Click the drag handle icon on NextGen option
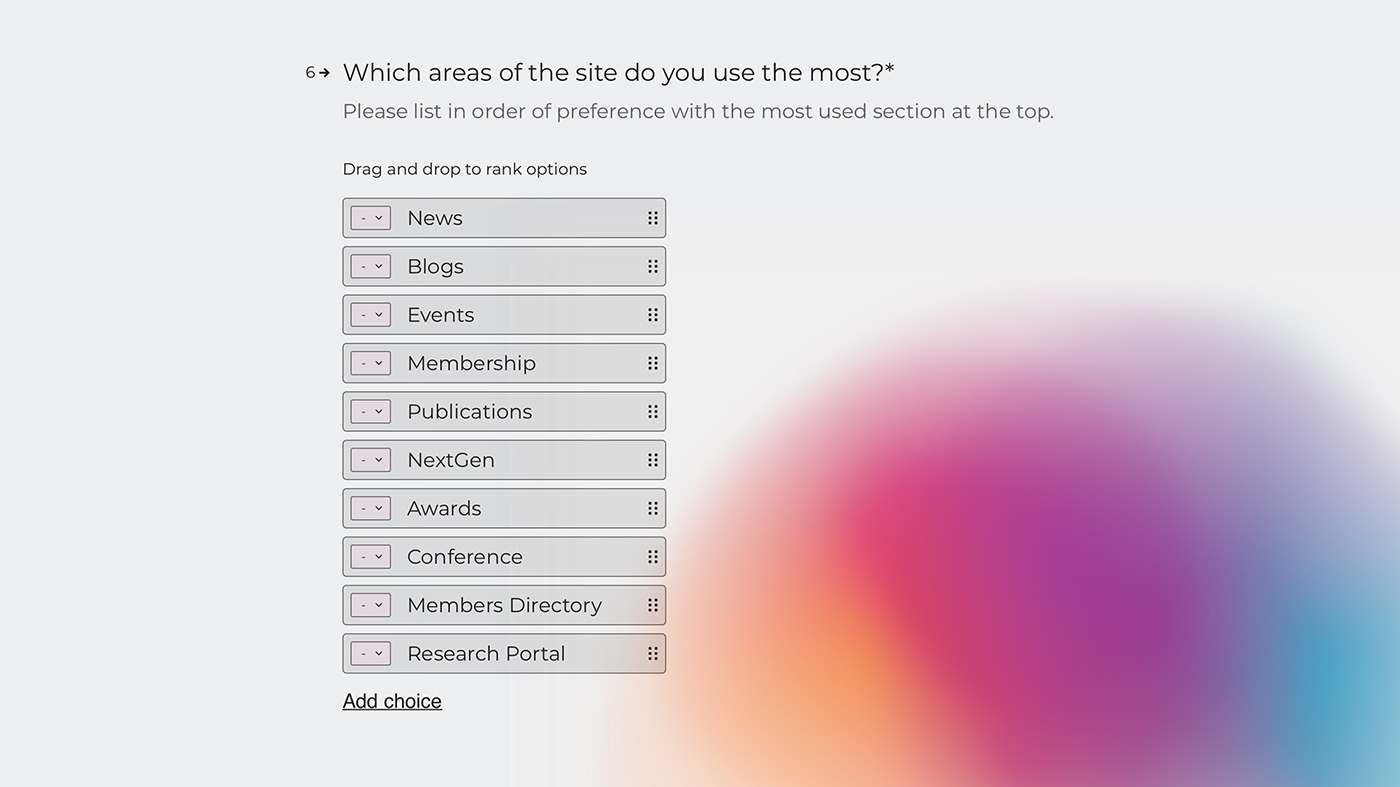The width and height of the screenshot is (1400, 787). (x=652, y=459)
